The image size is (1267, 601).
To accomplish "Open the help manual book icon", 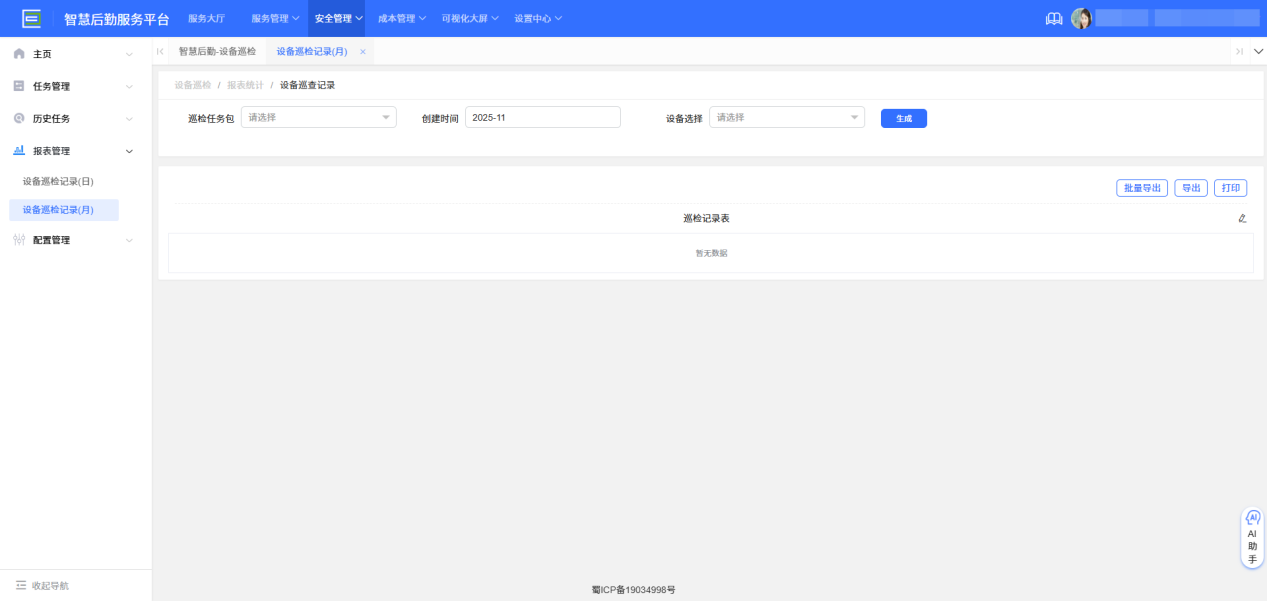I will [1053, 17].
